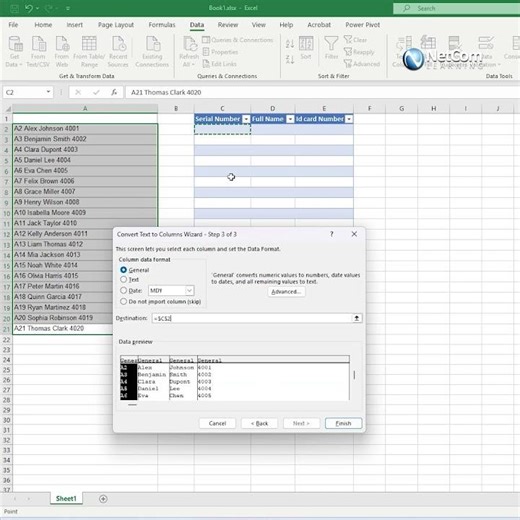Open Advanced filter options

[x=362, y=64]
